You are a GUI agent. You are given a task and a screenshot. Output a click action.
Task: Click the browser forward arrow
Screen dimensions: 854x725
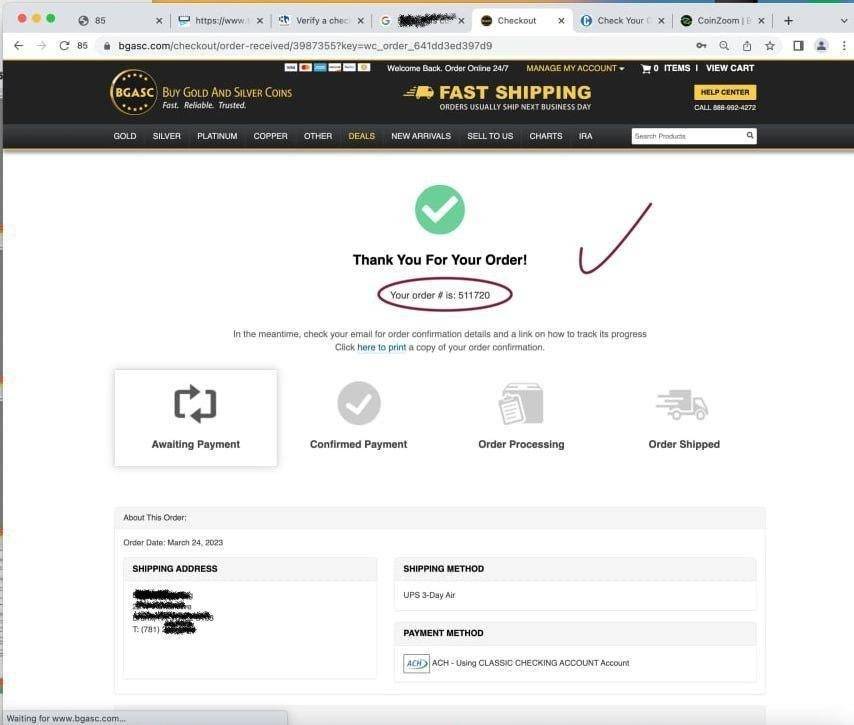(41, 46)
